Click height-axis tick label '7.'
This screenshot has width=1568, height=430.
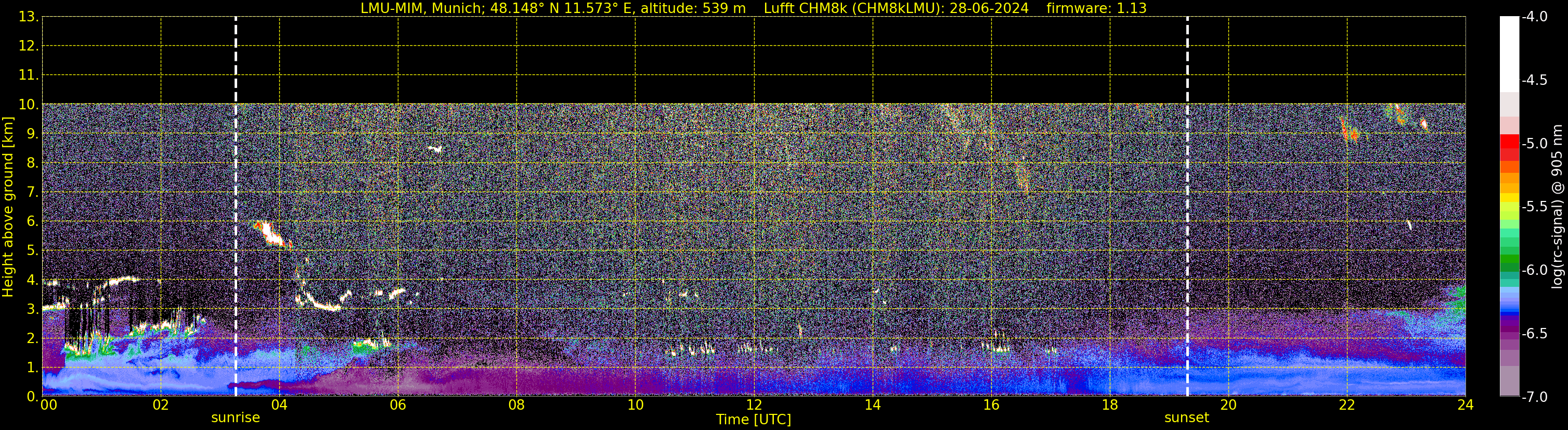33,193
